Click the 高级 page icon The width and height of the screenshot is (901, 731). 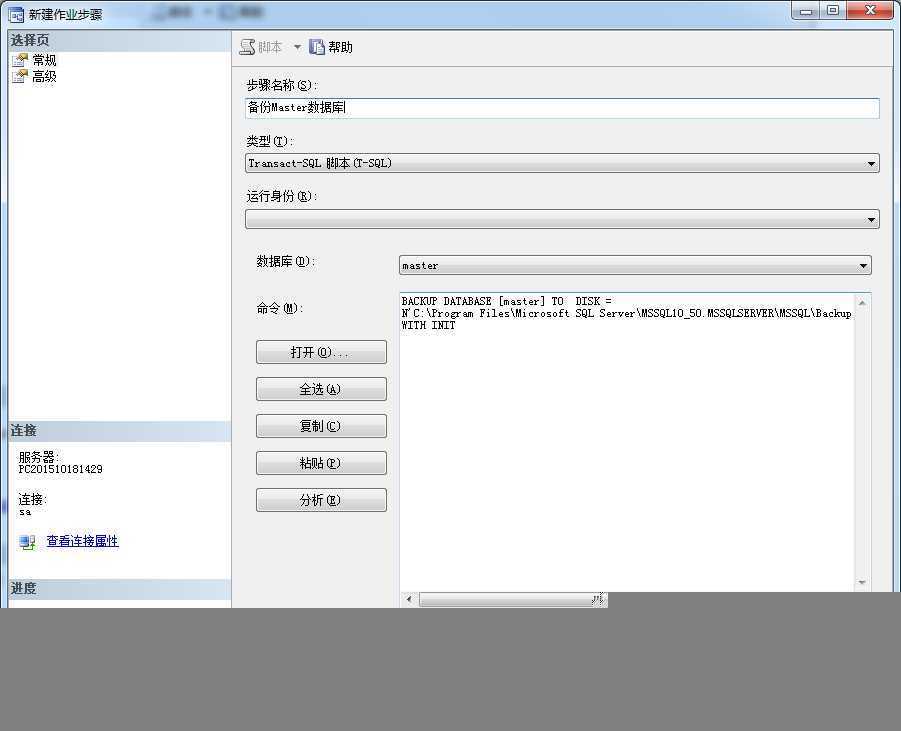coord(20,76)
